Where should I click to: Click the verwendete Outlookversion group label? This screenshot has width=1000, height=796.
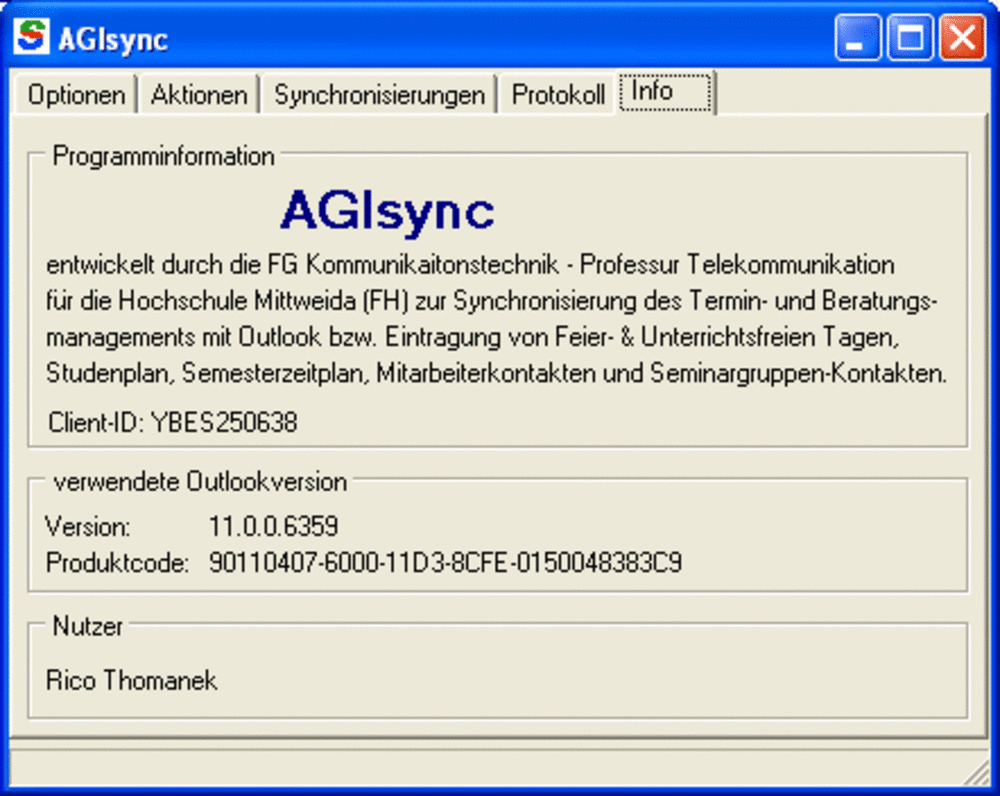click(200, 482)
